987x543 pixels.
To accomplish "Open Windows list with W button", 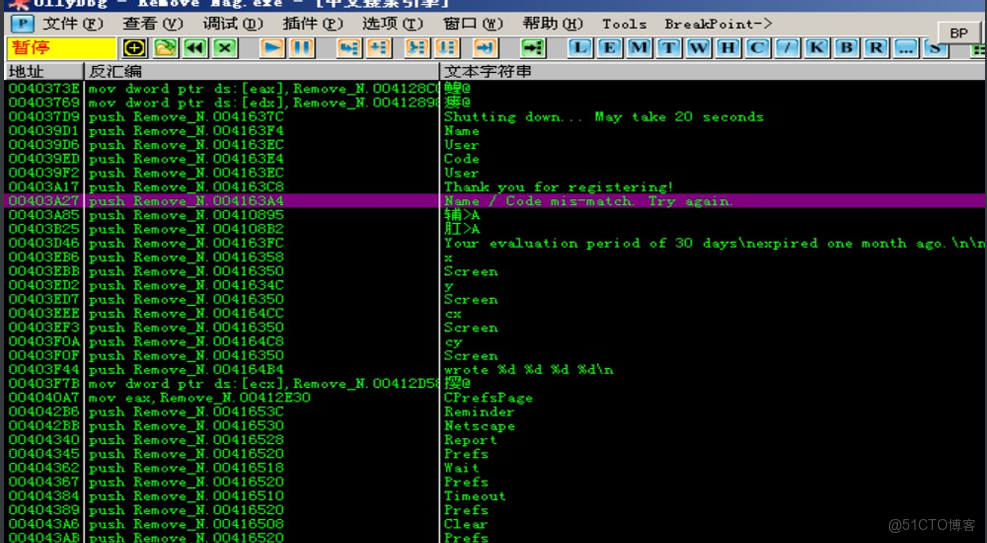I will click(x=698, y=48).
